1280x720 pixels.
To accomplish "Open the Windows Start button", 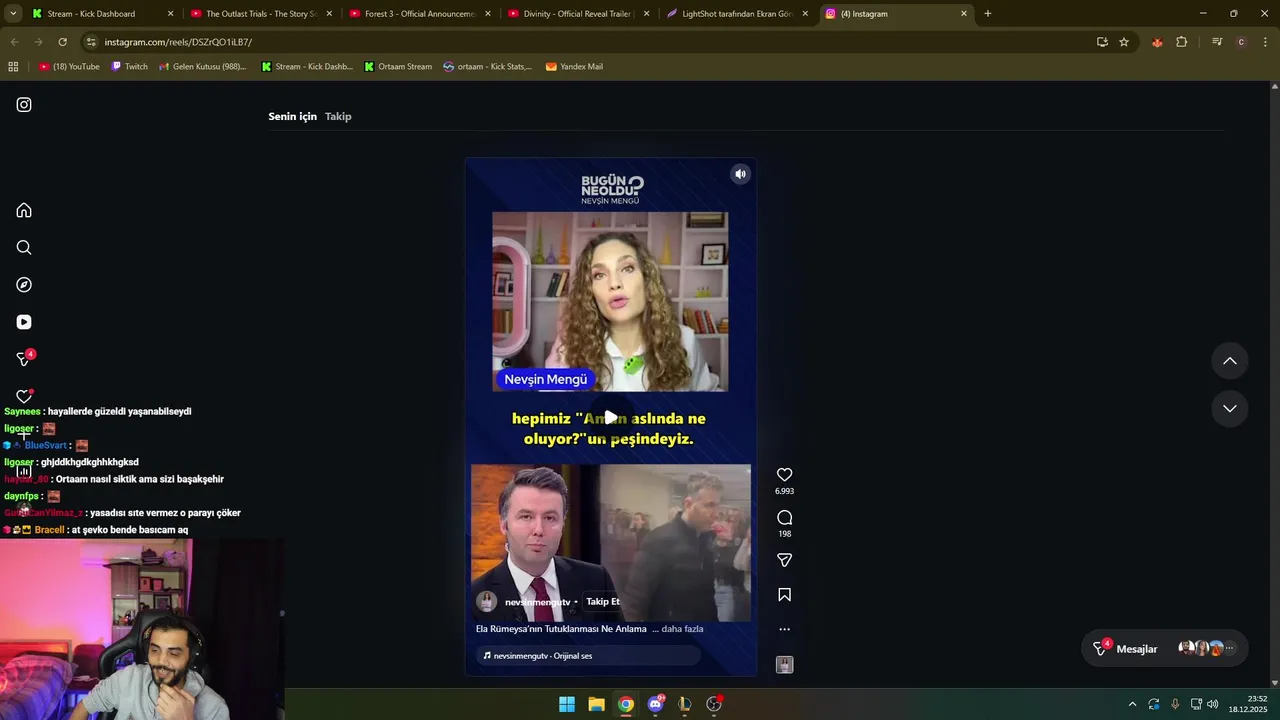I will 567,704.
